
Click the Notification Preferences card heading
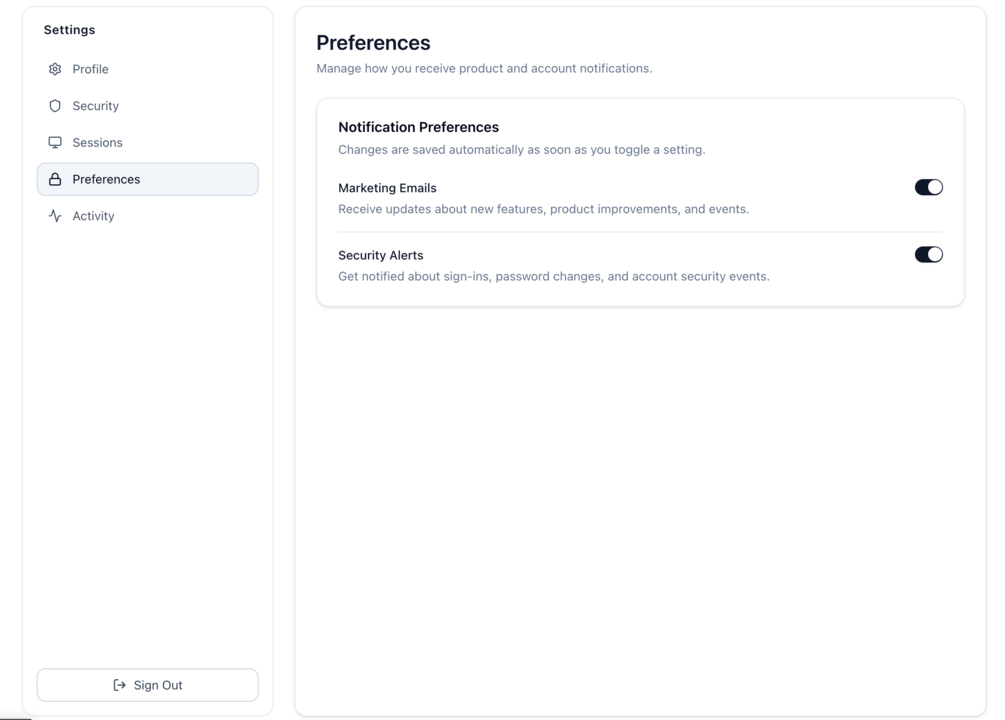click(419, 127)
